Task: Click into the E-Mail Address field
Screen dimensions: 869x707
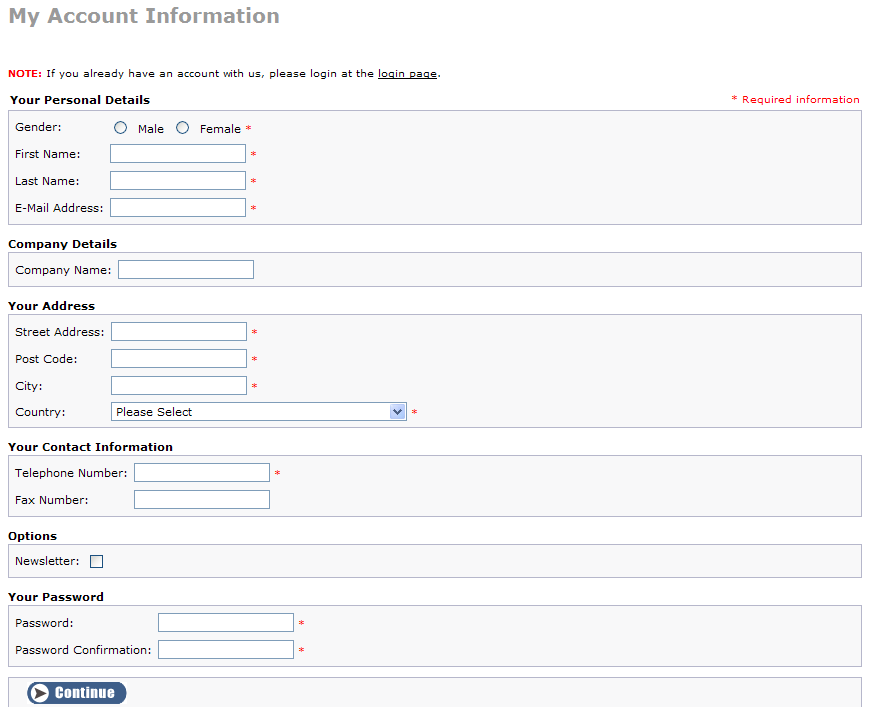Action: [178, 208]
